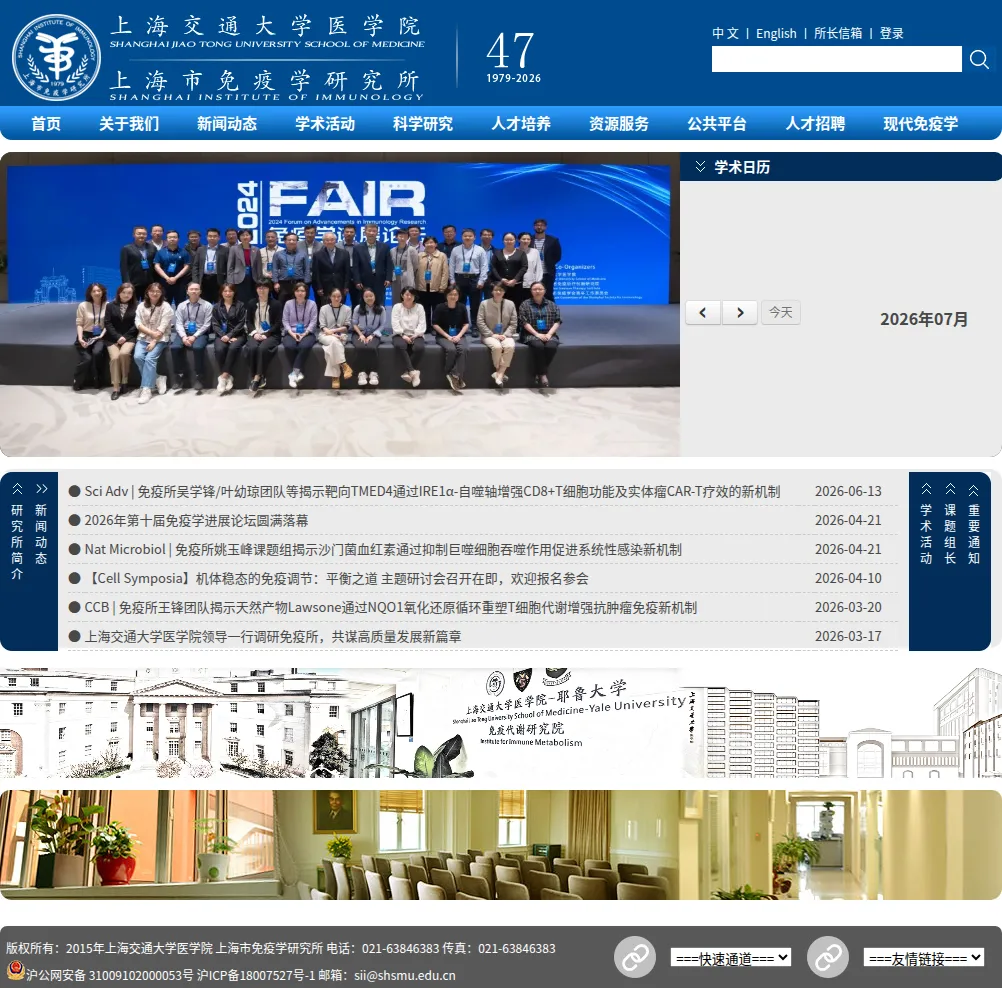Click the chain link icon beside 友情链接
This screenshot has height=988, width=1002.
(x=828, y=957)
